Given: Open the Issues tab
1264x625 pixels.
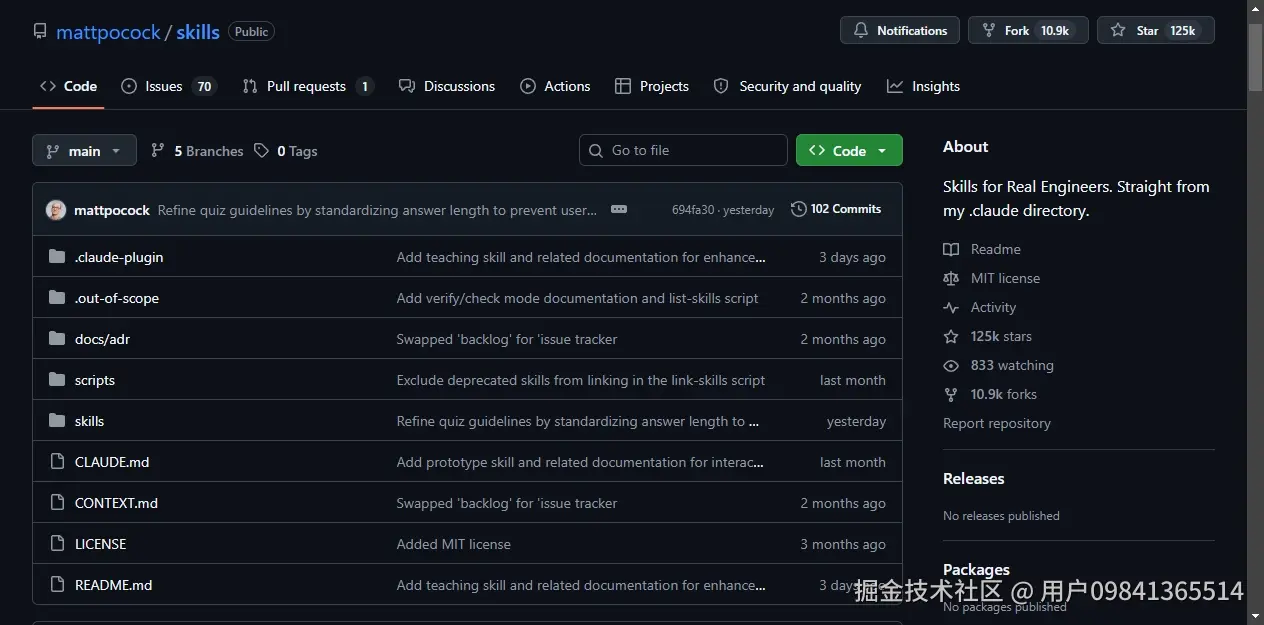Looking at the screenshot, I should [x=168, y=86].
